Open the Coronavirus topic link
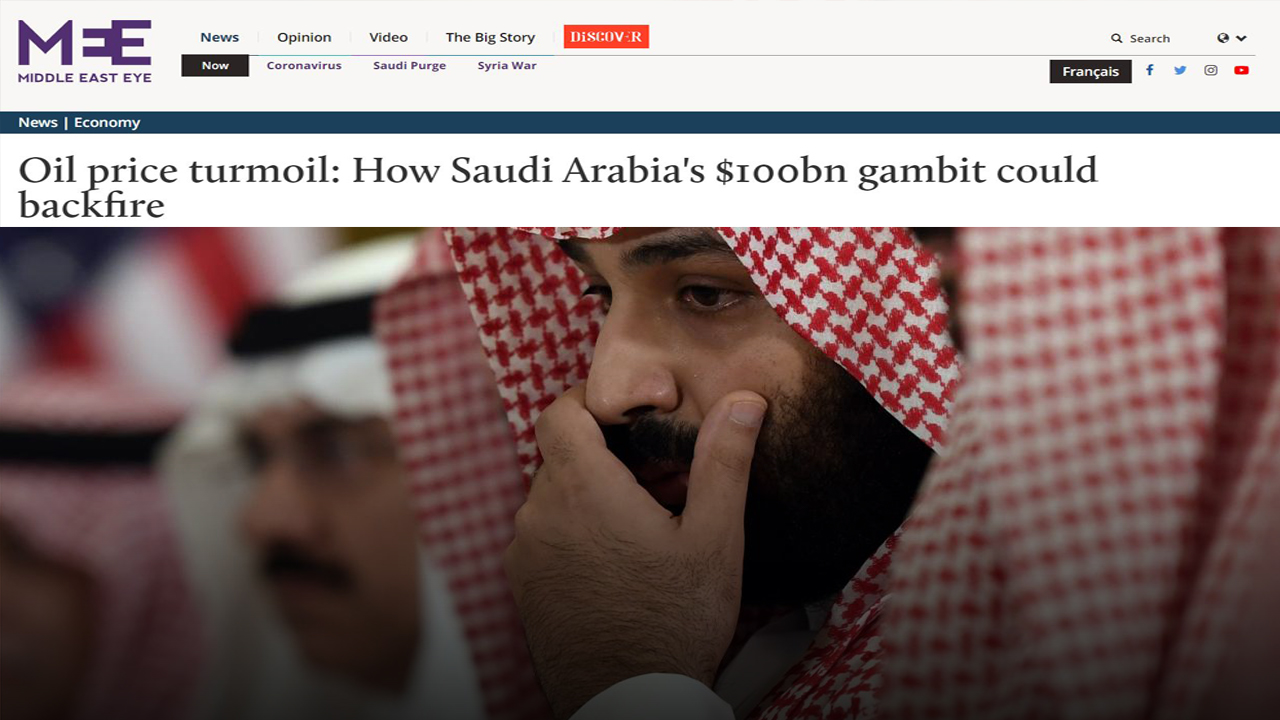The image size is (1280, 720). [x=304, y=66]
